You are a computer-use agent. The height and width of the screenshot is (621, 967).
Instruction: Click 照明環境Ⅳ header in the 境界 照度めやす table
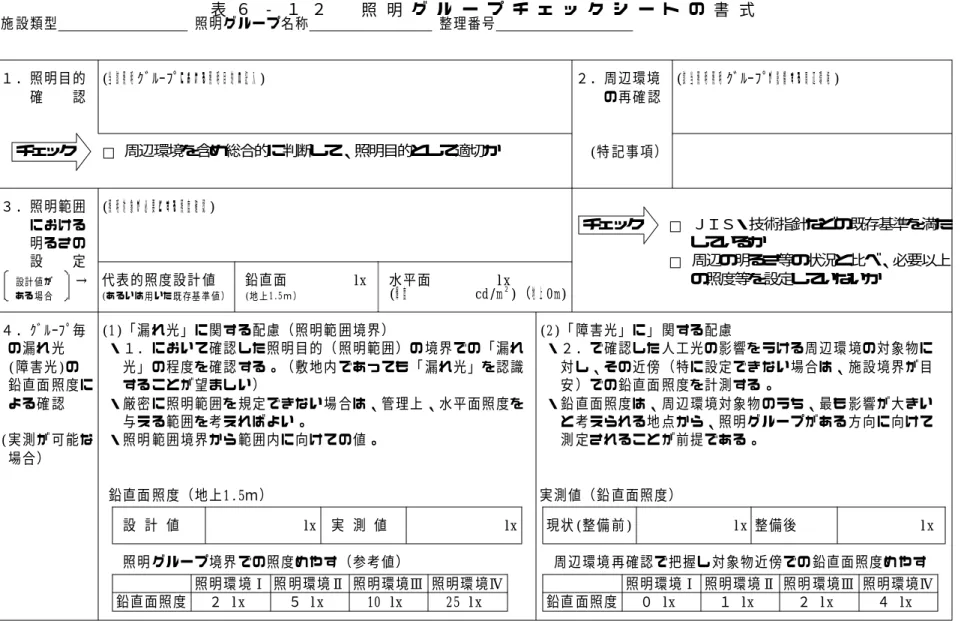[x=467, y=583]
